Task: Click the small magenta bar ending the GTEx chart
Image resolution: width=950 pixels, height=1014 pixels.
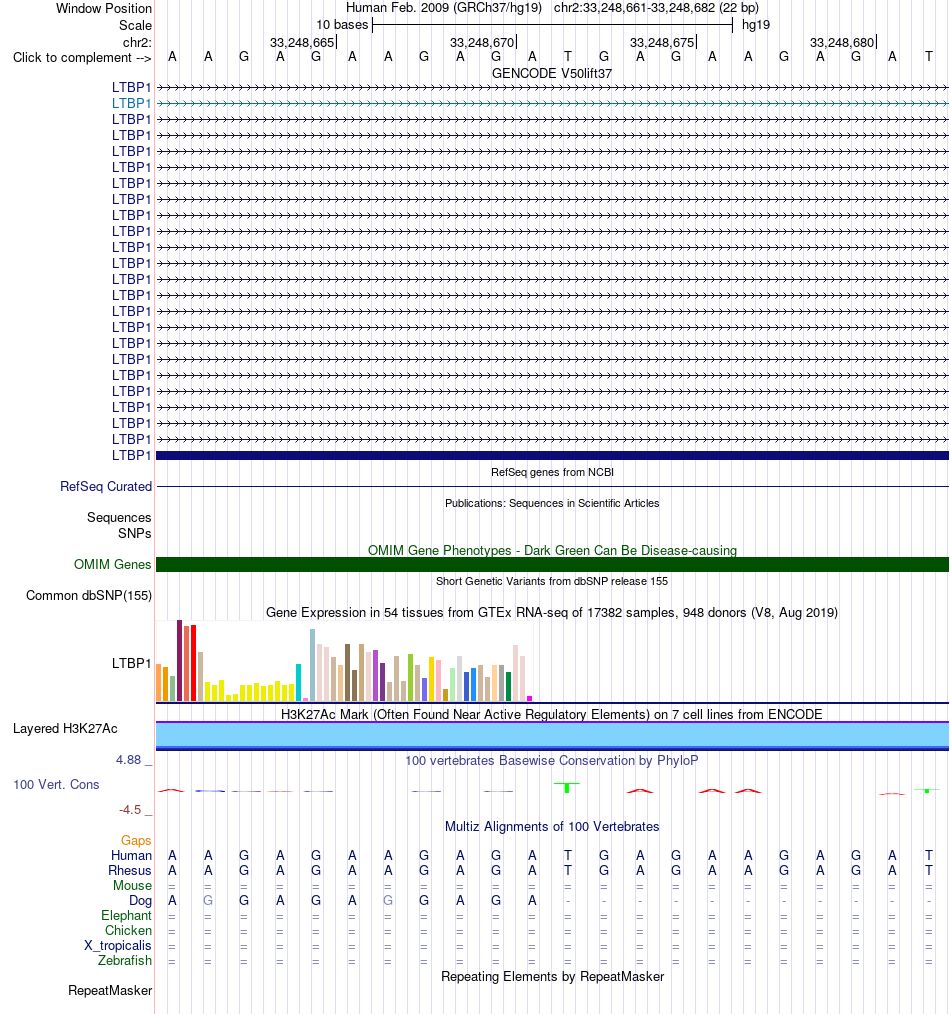Action: [x=530, y=698]
